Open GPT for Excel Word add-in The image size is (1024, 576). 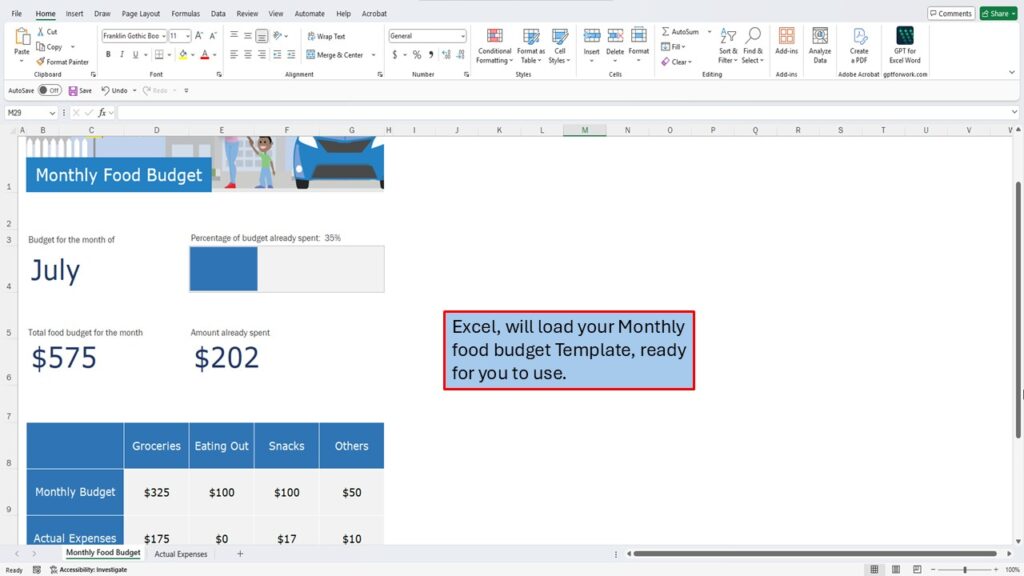(904, 47)
